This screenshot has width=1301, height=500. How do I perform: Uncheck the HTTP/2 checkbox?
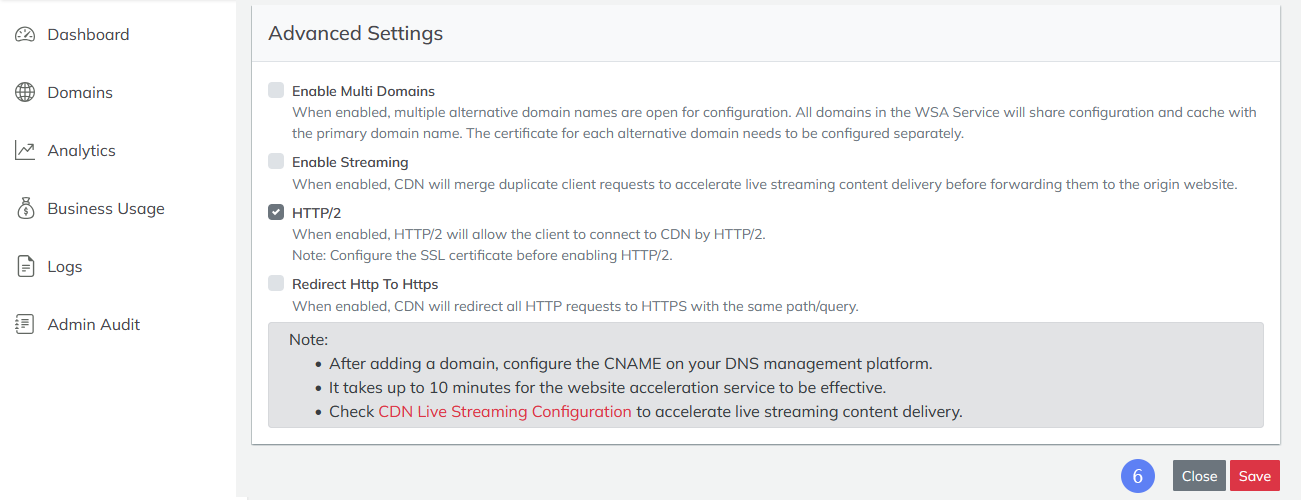[276, 212]
